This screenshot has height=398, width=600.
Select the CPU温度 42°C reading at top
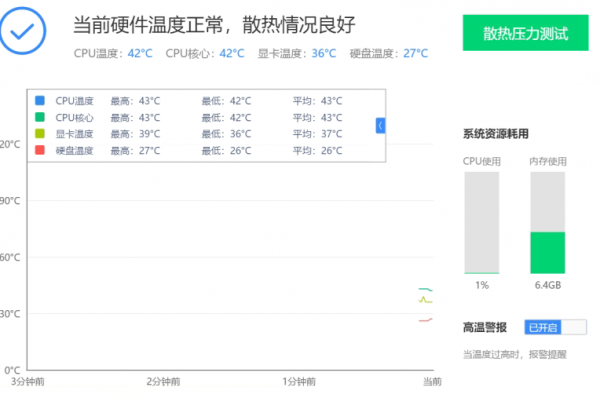[x=113, y=54]
